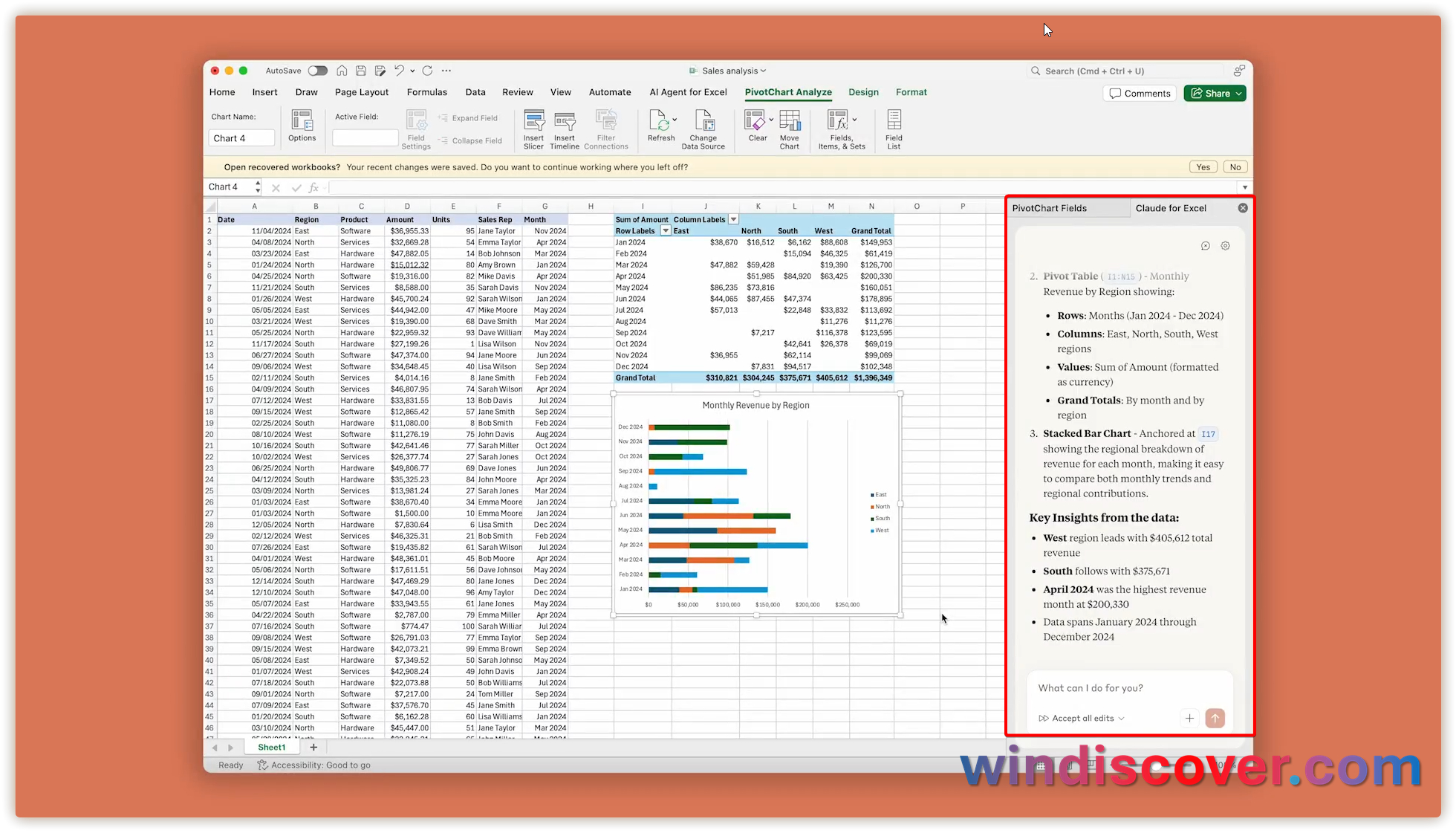Open settings gear in Claude panel

coord(1225,245)
